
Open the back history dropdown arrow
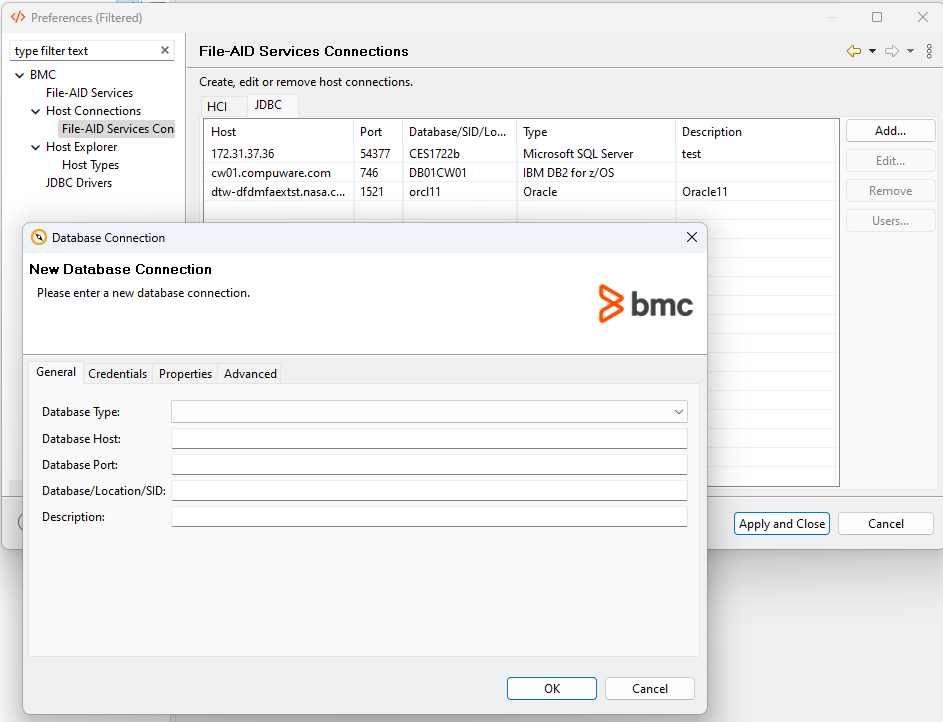872,51
